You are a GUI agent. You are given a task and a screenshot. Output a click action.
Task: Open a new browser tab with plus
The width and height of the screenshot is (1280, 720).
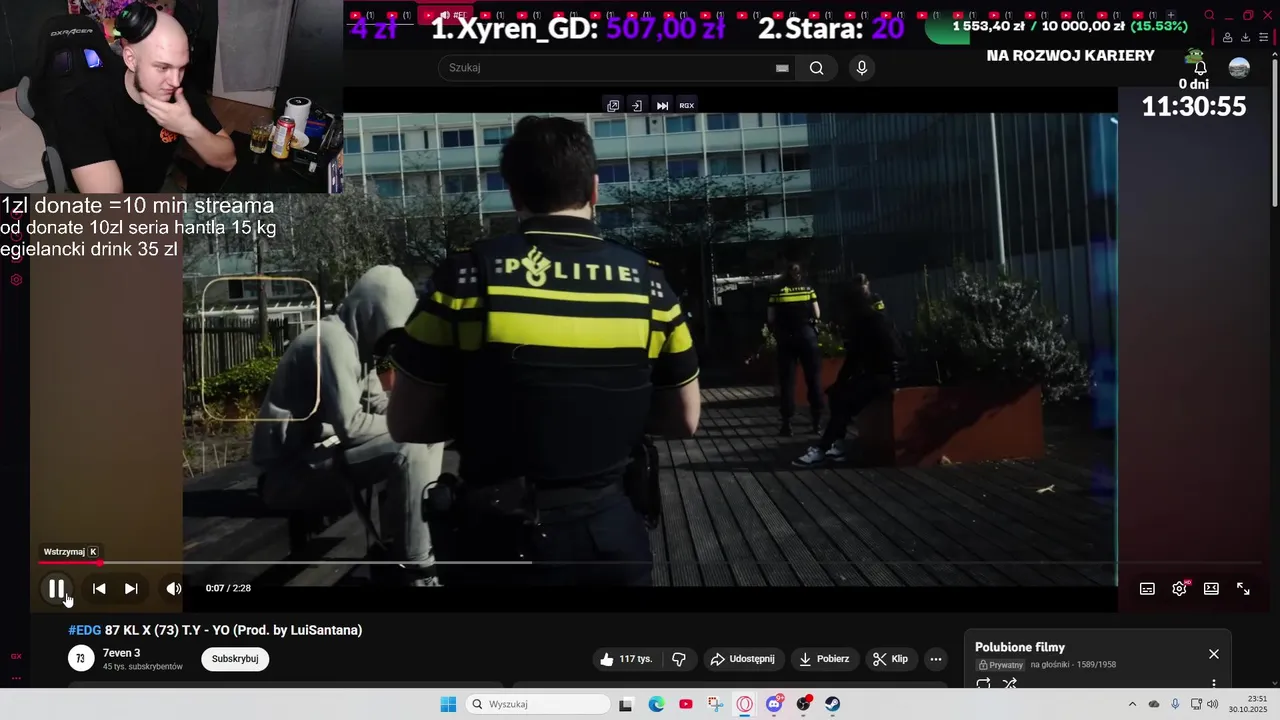click(x=1171, y=15)
